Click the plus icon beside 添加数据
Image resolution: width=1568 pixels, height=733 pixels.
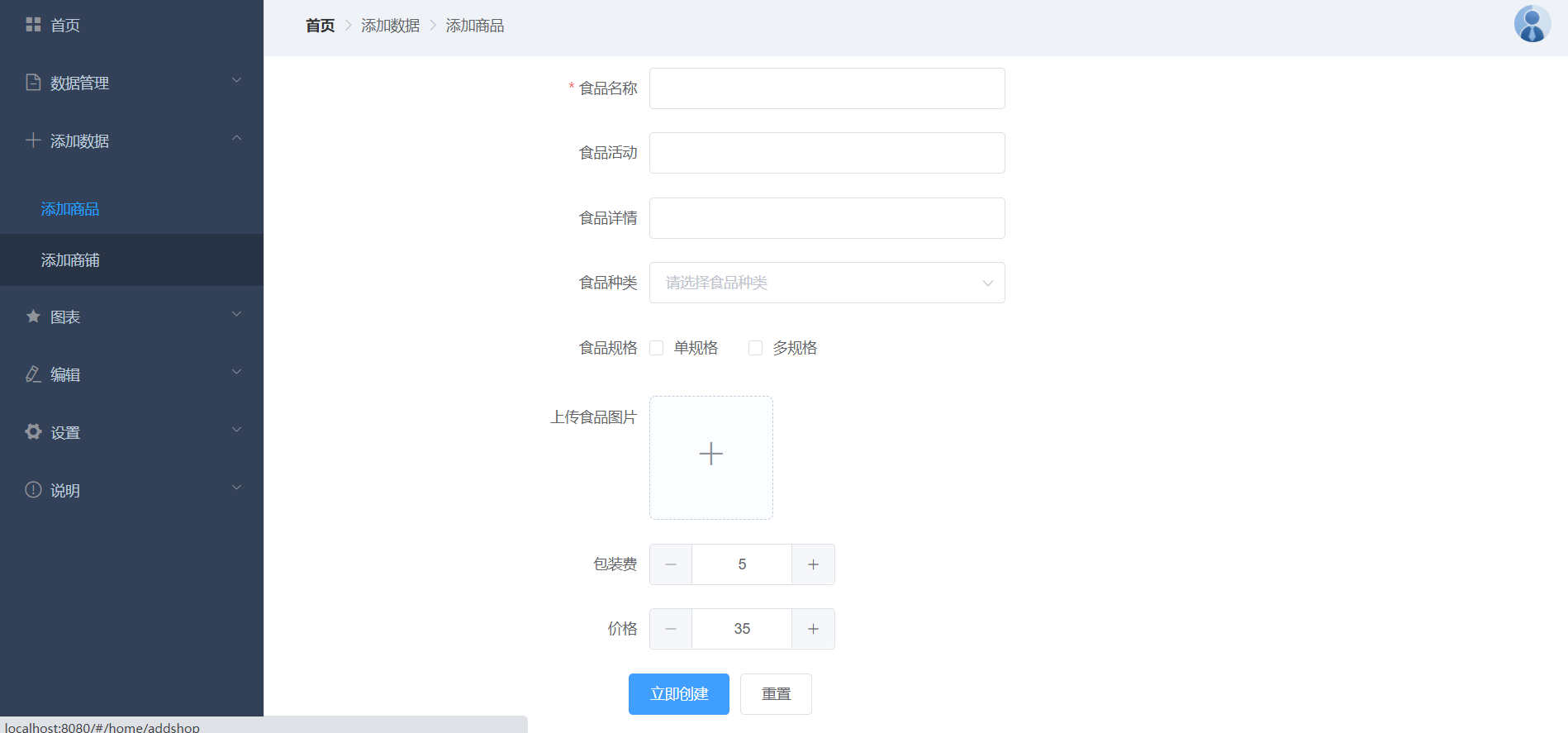(33, 140)
